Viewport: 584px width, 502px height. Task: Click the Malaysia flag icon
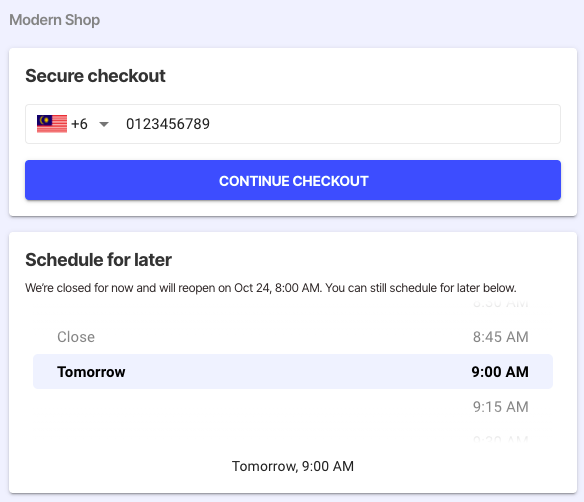click(52, 124)
